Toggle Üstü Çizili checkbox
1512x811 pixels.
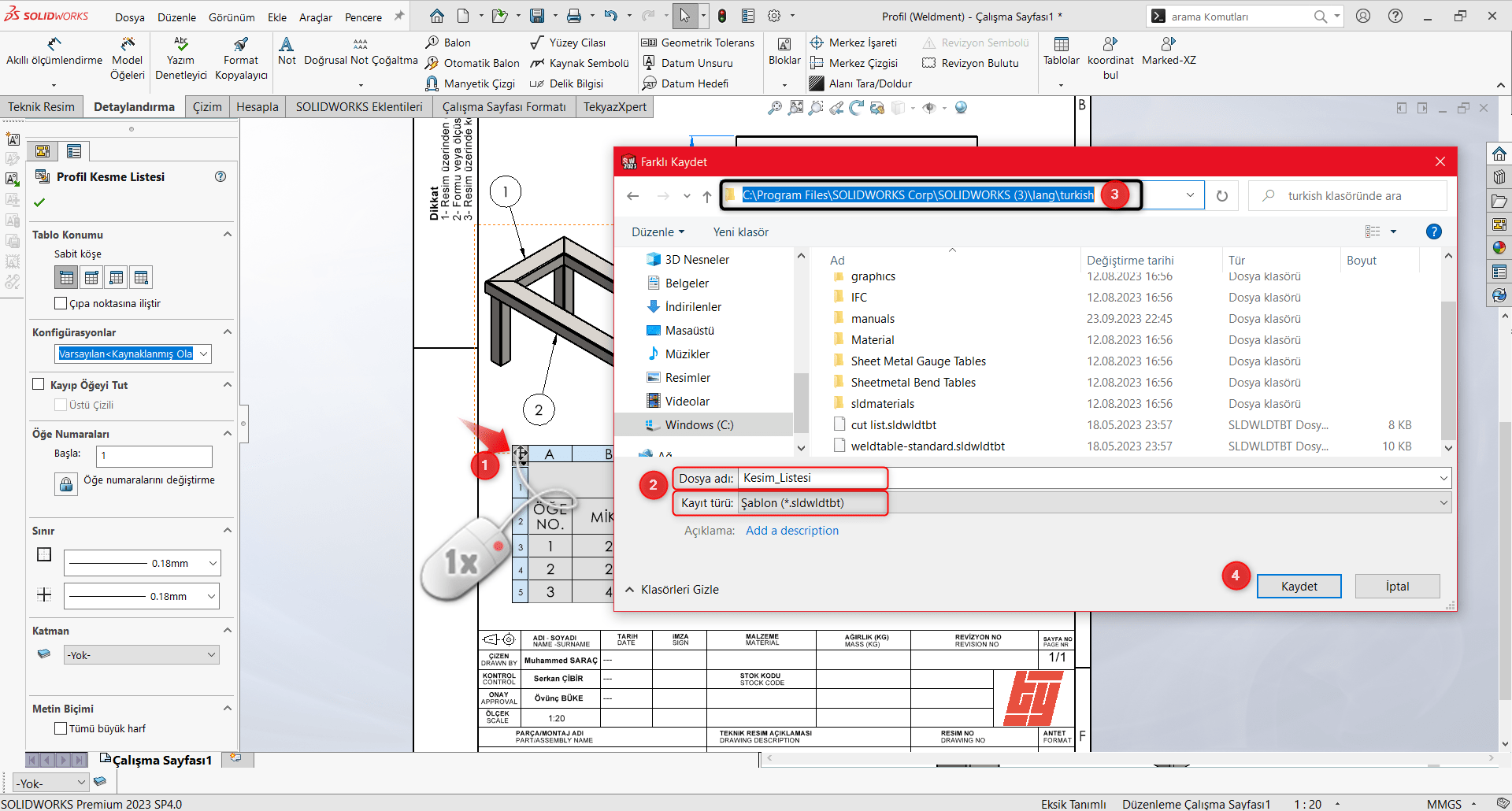(61, 405)
